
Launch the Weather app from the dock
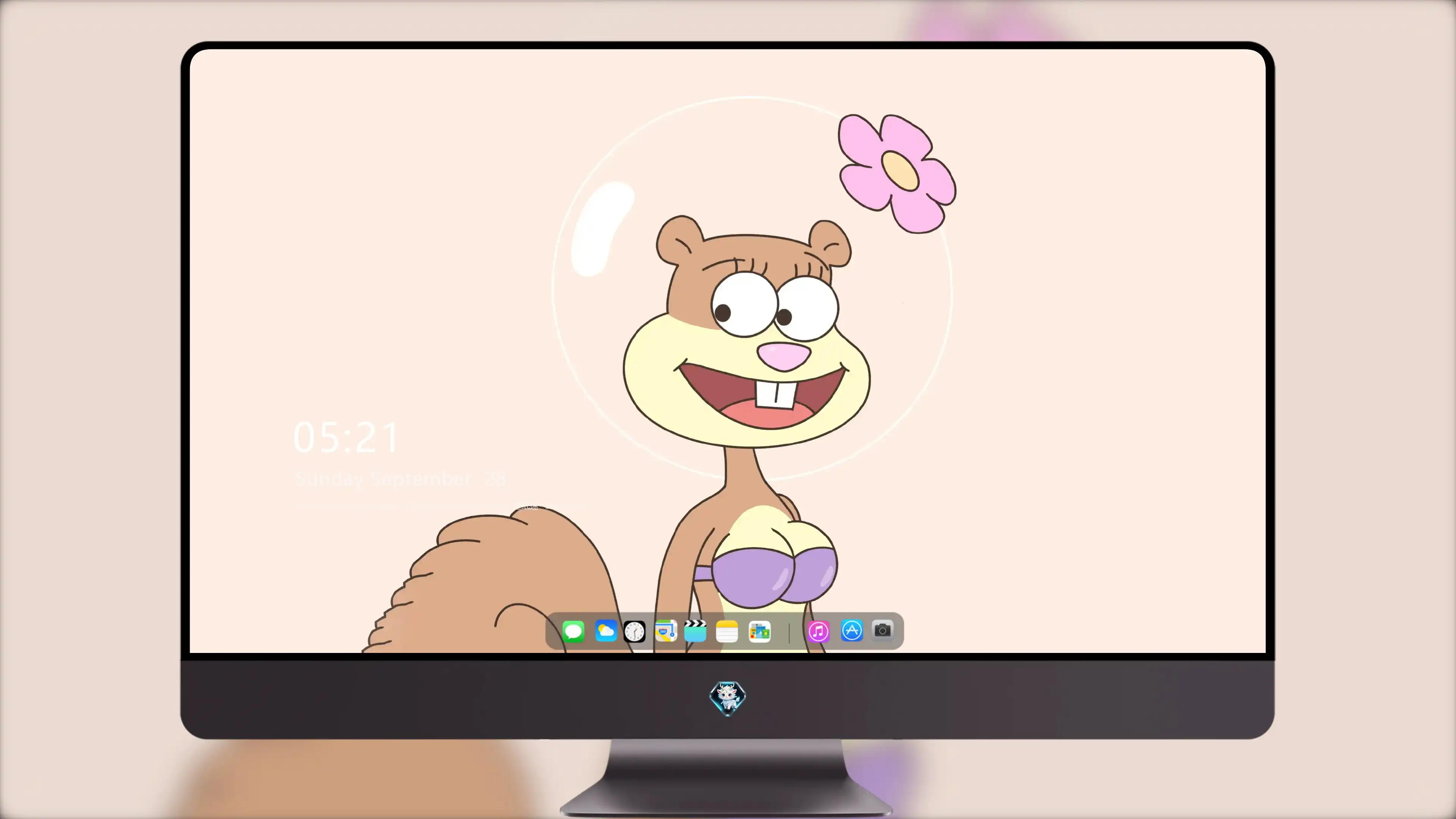pyautogui.click(x=606, y=631)
